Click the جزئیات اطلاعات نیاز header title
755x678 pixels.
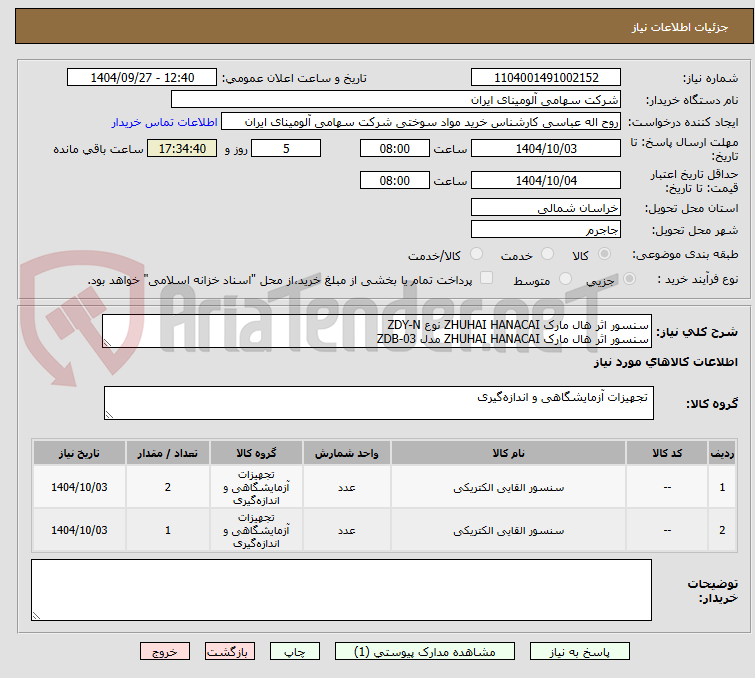coord(680,27)
